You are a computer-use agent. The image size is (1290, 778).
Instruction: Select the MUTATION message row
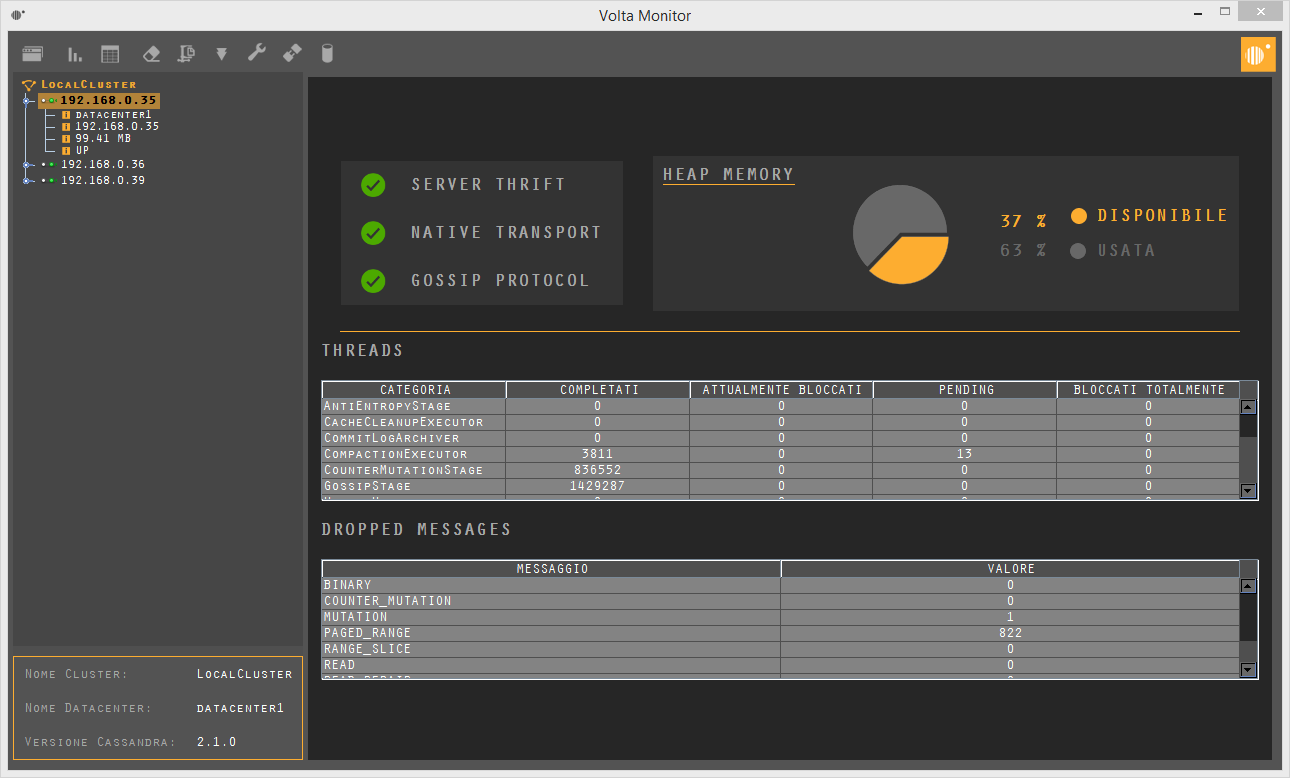(x=781, y=617)
